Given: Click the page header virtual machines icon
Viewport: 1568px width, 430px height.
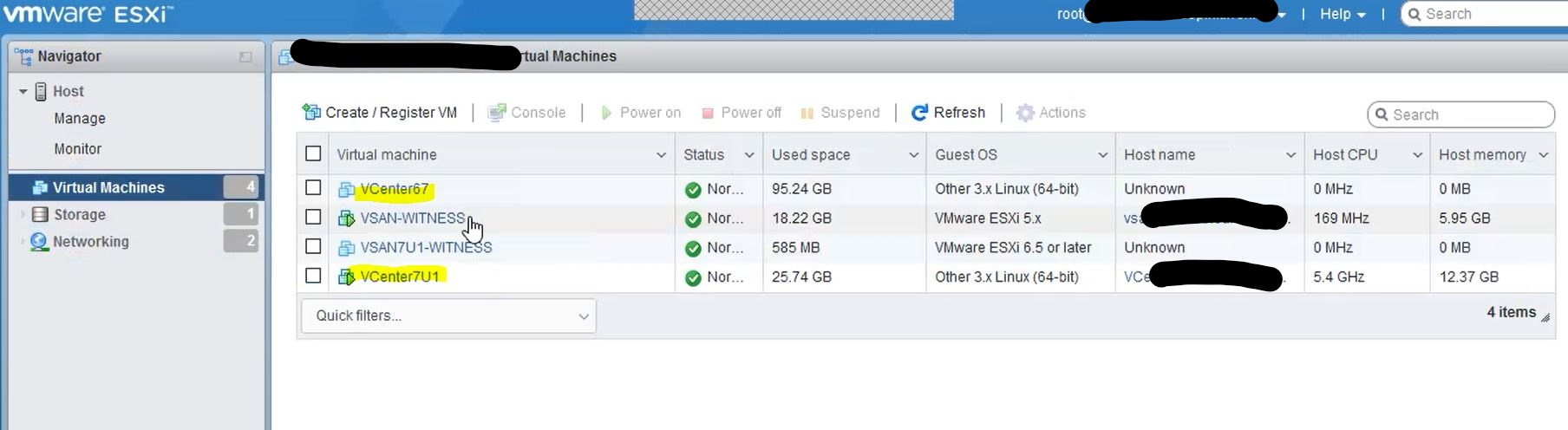Looking at the screenshot, I should pos(285,57).
